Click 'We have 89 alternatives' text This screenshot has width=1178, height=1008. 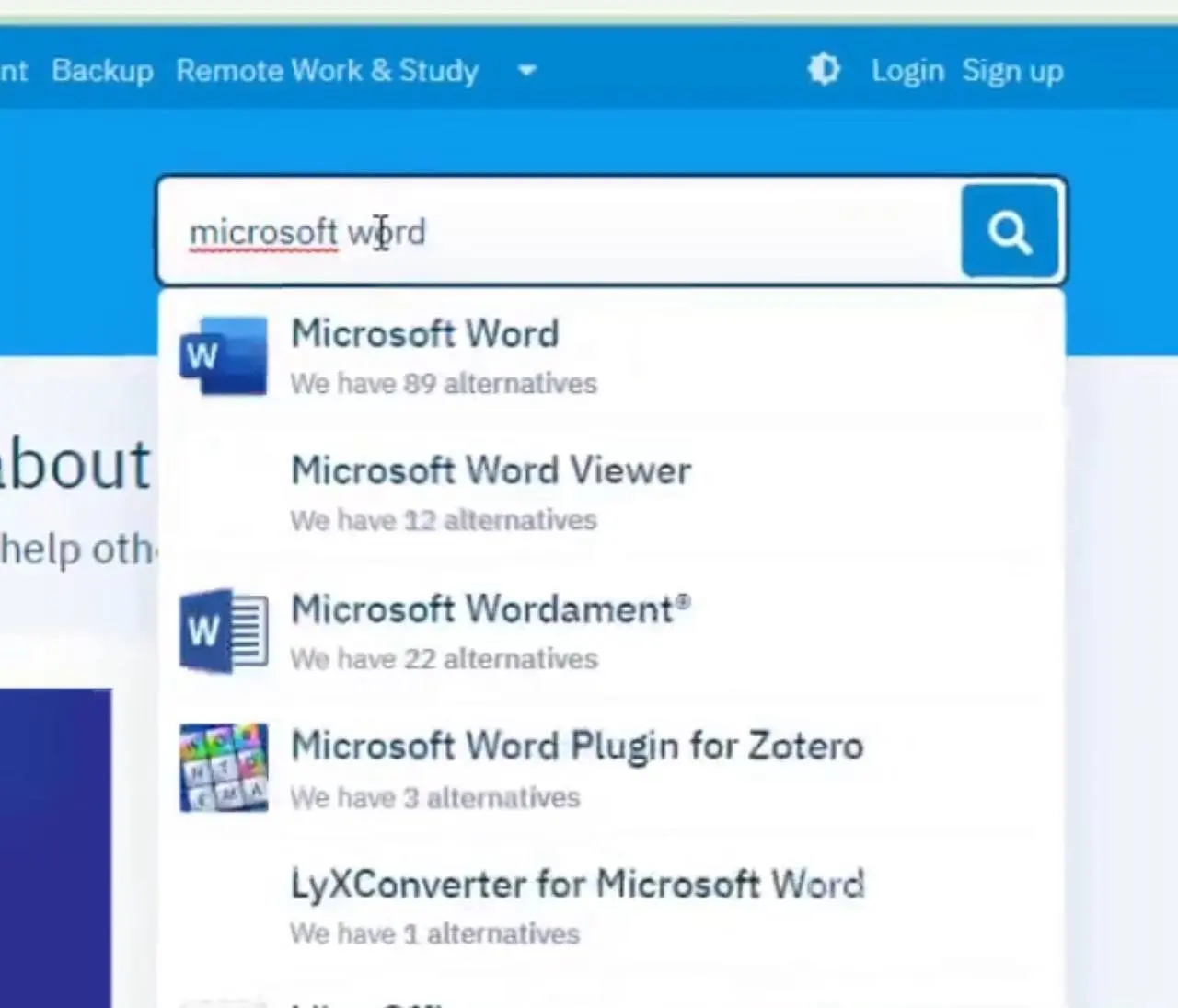pos(444,383)
